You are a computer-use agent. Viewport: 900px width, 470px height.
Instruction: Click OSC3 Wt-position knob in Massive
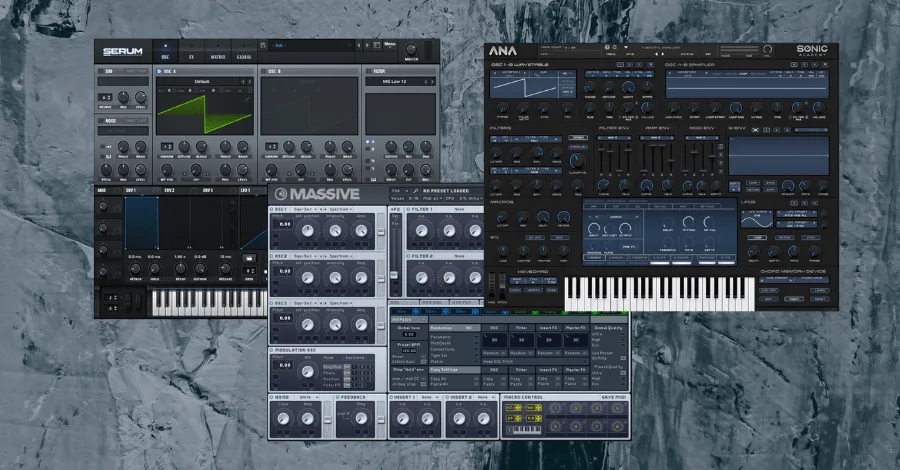(x=308, y=325)
